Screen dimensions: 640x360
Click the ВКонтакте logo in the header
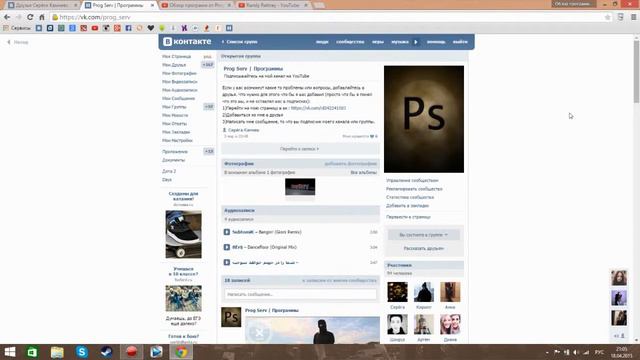point(187,42)
